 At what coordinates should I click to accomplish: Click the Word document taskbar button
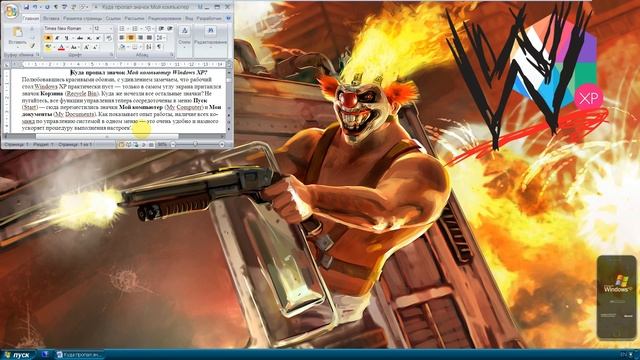point(79,355)
